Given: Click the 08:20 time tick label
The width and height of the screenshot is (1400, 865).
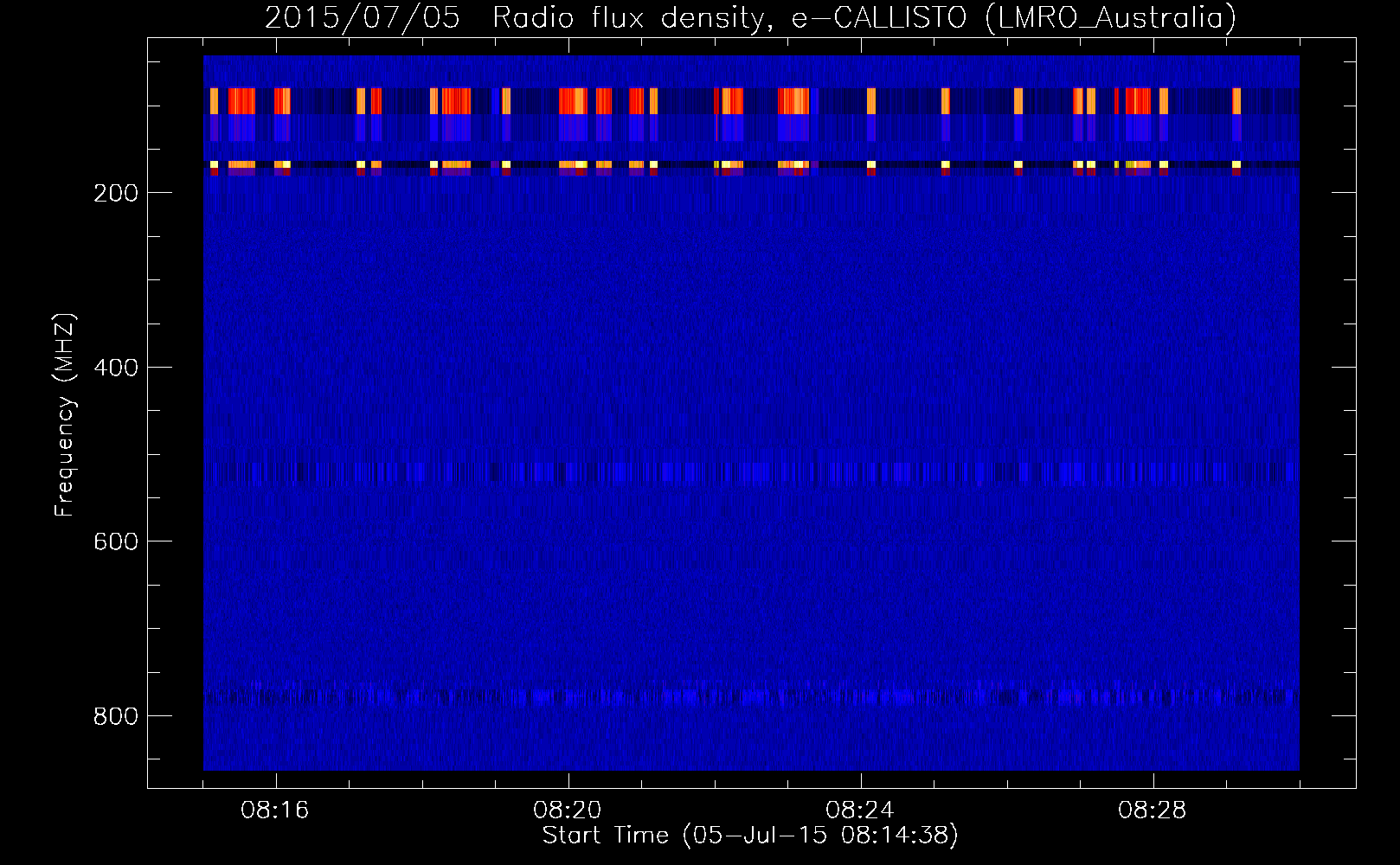Looking at the screenshot, I should pos(568,811).
